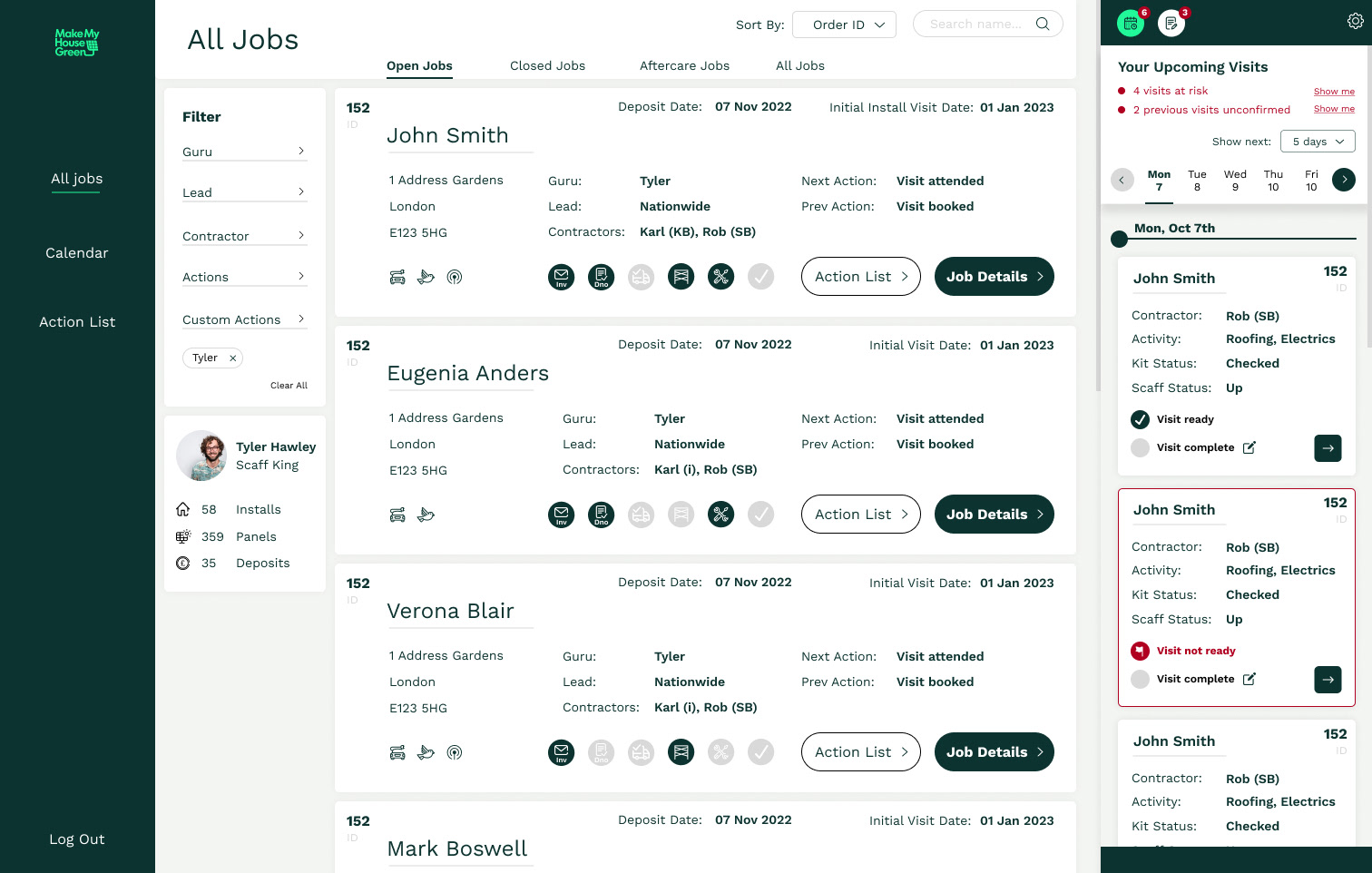Click the signal icon on Verona Blair's job
Viewport: 1372px width, 873px height.
coord(455,753)
